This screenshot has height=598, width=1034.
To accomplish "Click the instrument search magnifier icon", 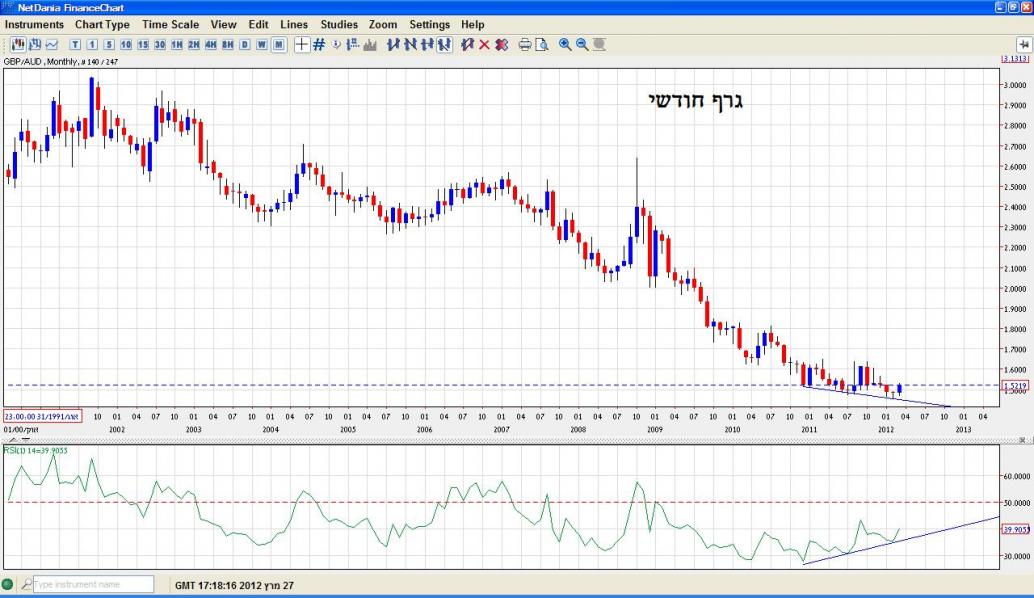I will (26, 584).
